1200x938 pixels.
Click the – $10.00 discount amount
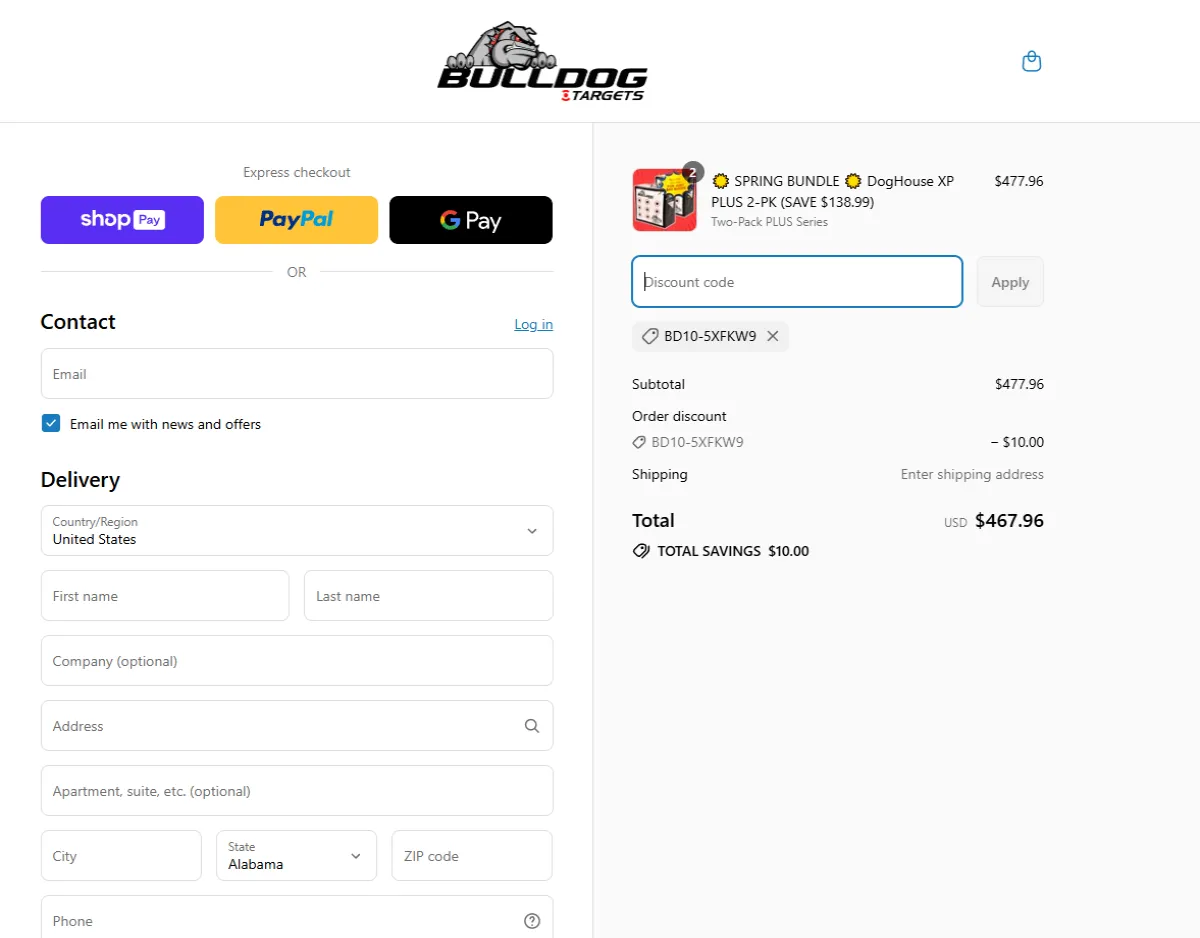click(1017, 442)
